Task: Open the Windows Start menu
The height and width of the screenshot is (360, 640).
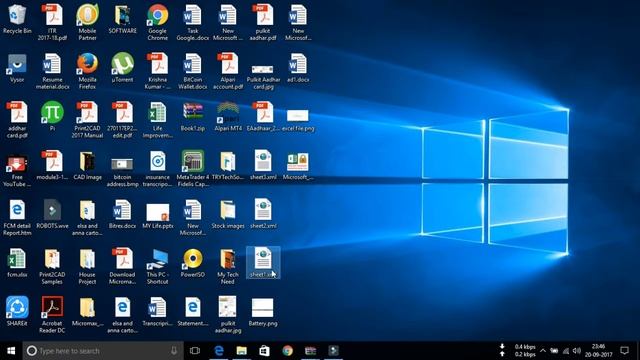Action: click(x=11, y=351)
